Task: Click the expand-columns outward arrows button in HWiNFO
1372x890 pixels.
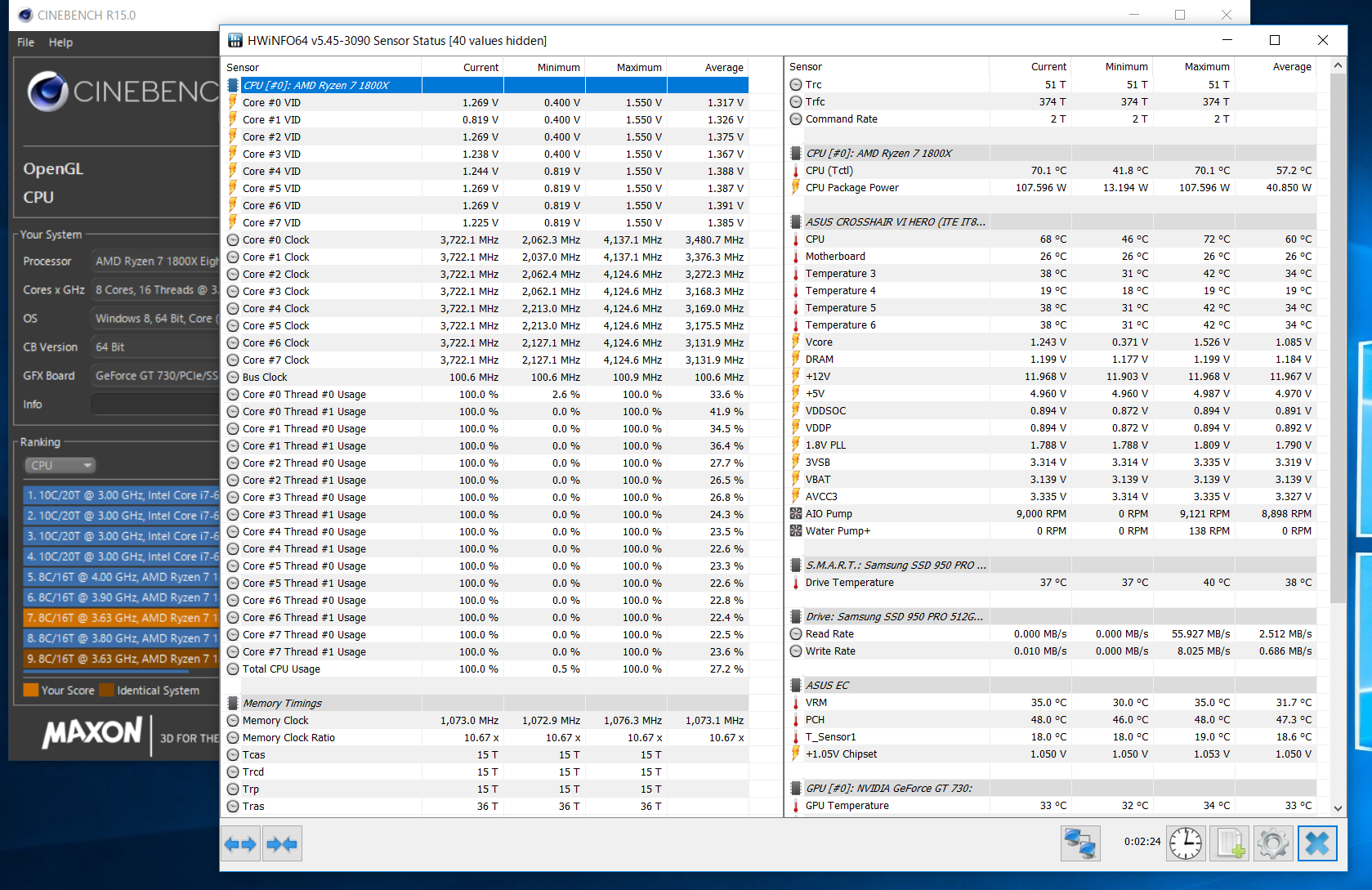Action: (240, 844)
